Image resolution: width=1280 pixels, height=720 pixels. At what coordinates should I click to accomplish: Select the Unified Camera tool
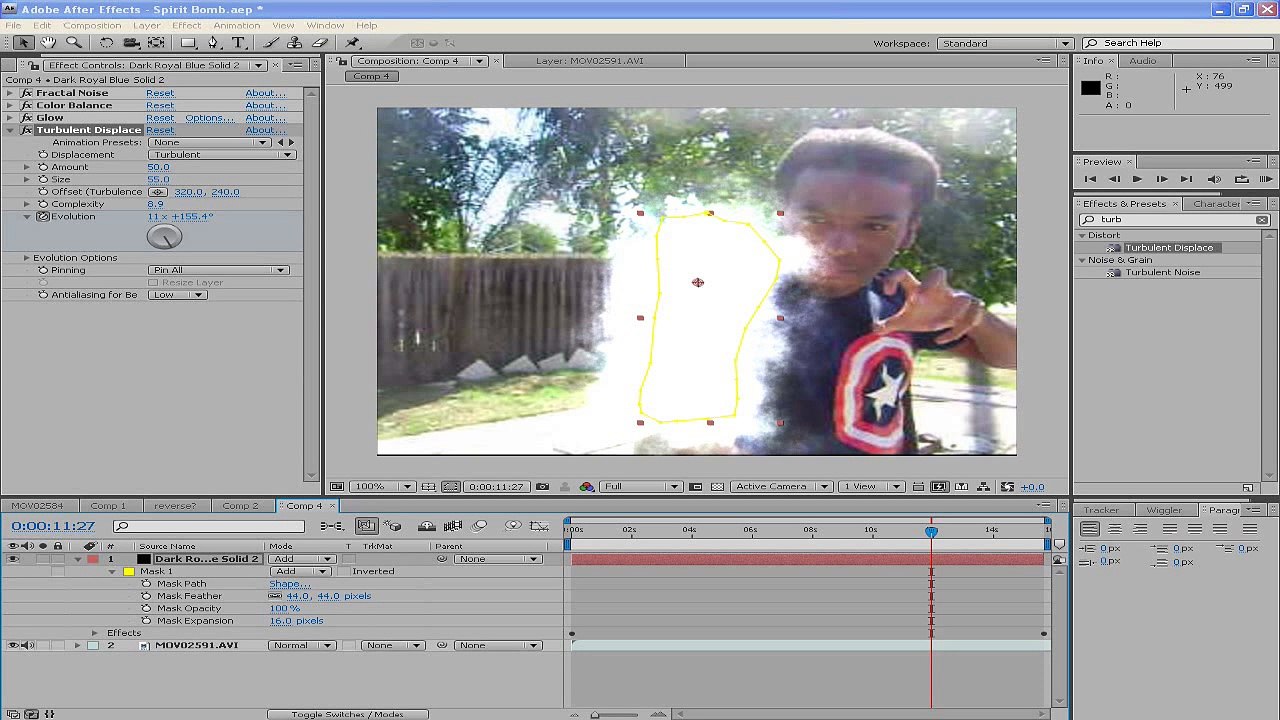pos(131,43)
